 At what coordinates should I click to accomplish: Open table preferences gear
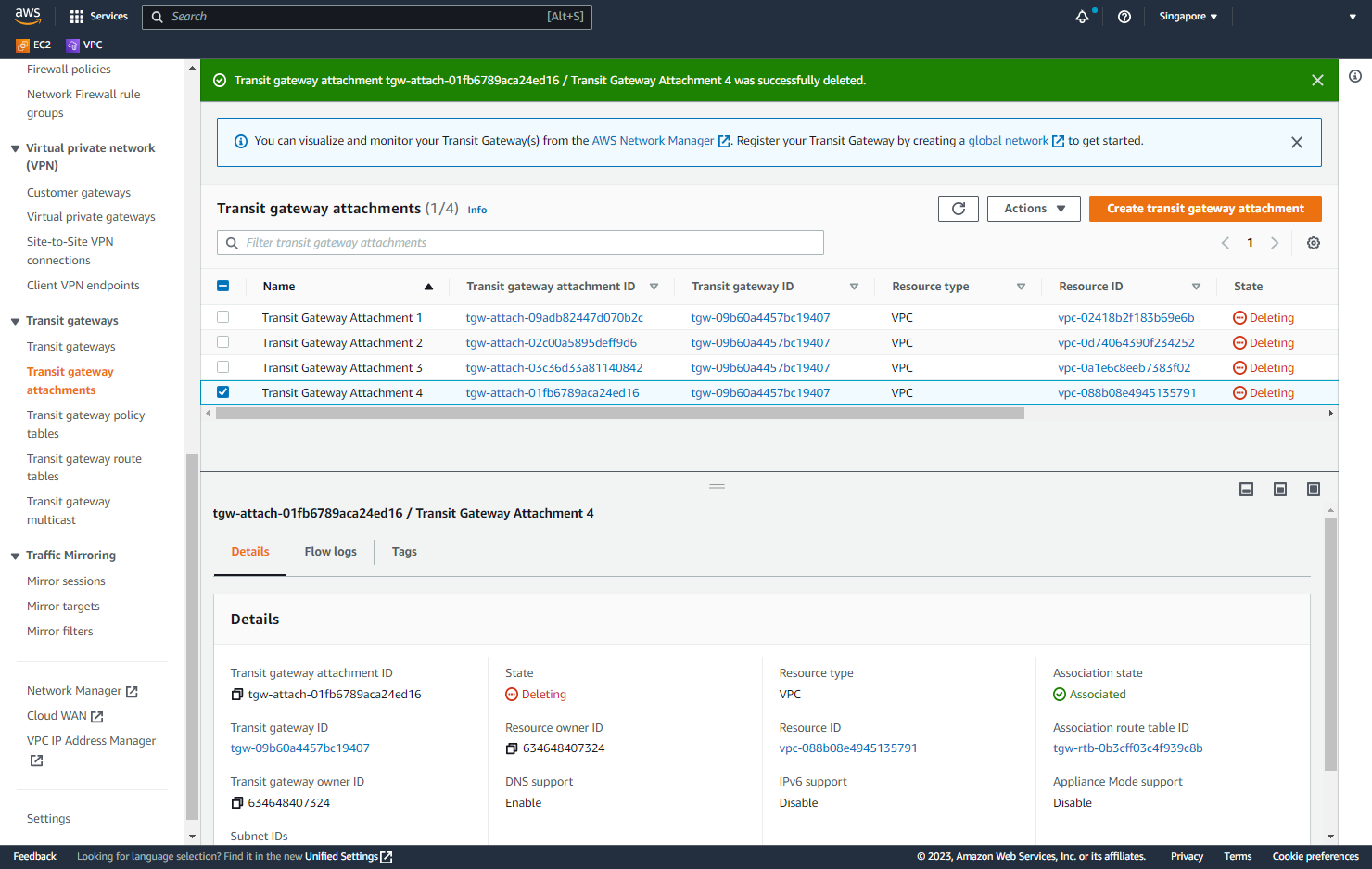point(1314,243)
